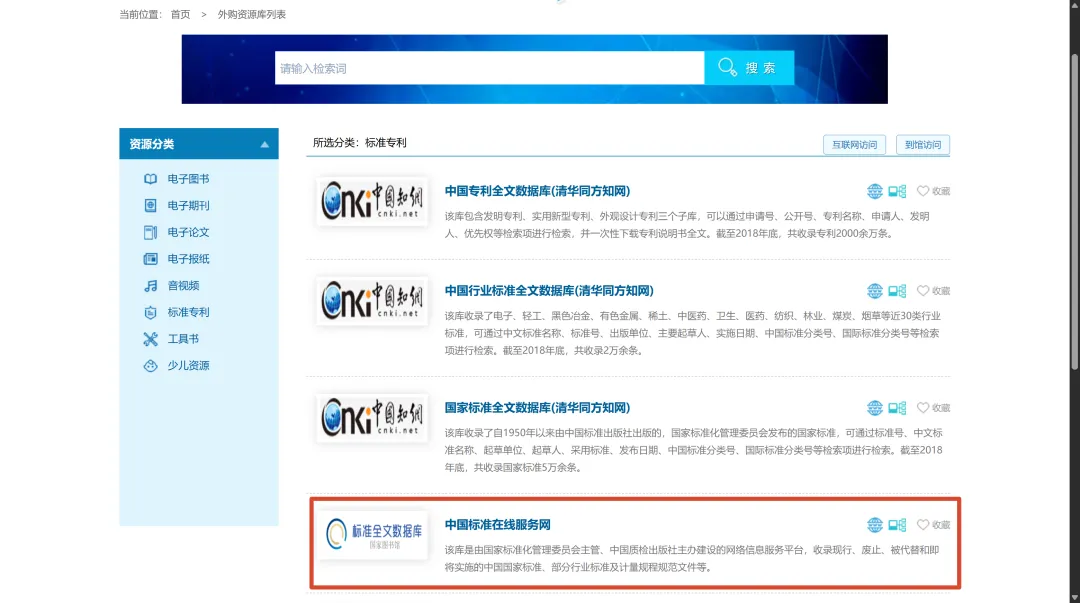The image size is (1080, 603).
Task: Click globe icon for 中国专利全文数据库
Action: (x=875, y=191)
